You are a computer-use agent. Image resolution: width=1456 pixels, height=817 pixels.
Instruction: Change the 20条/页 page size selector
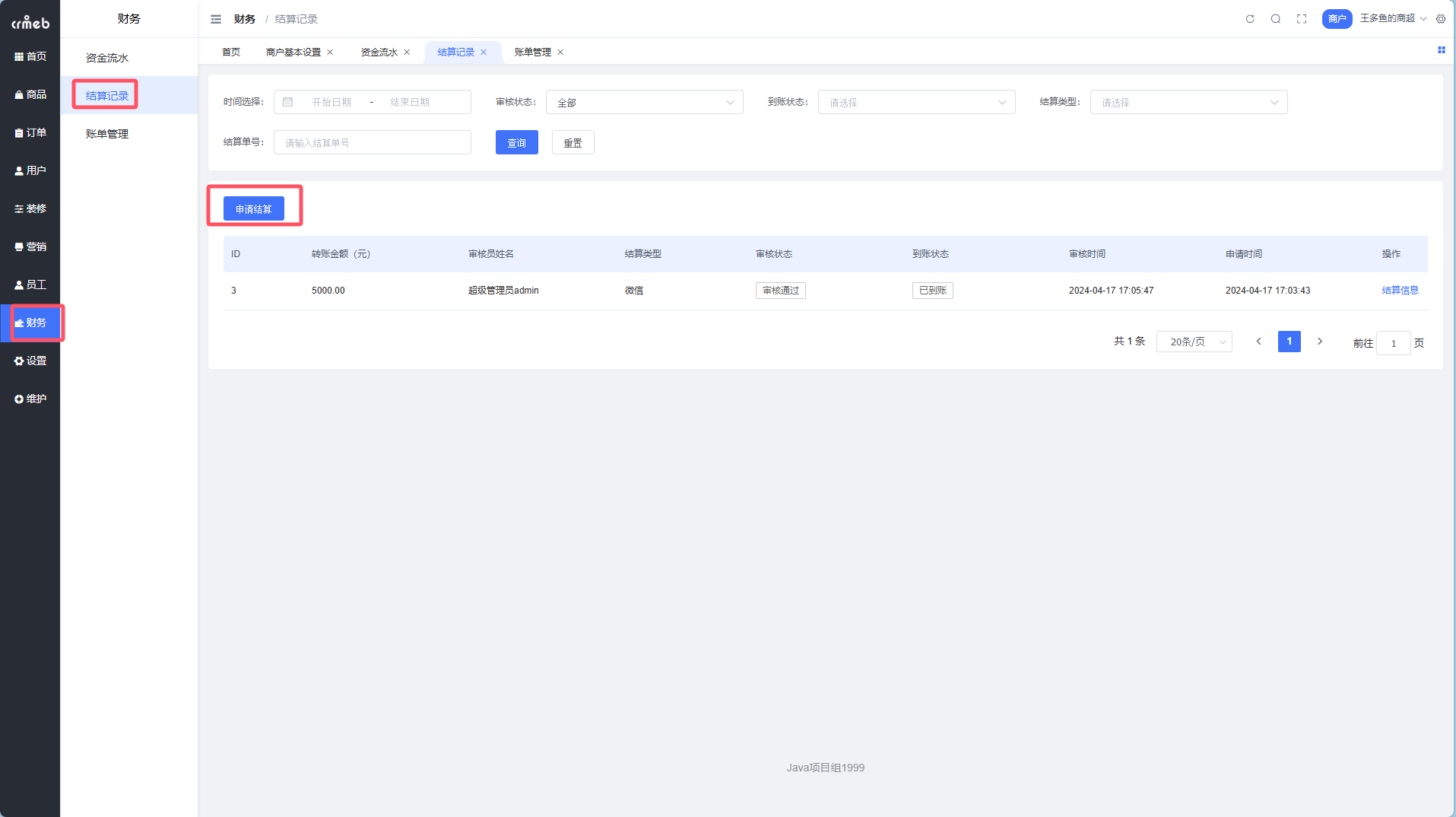tap(1194, 342)
